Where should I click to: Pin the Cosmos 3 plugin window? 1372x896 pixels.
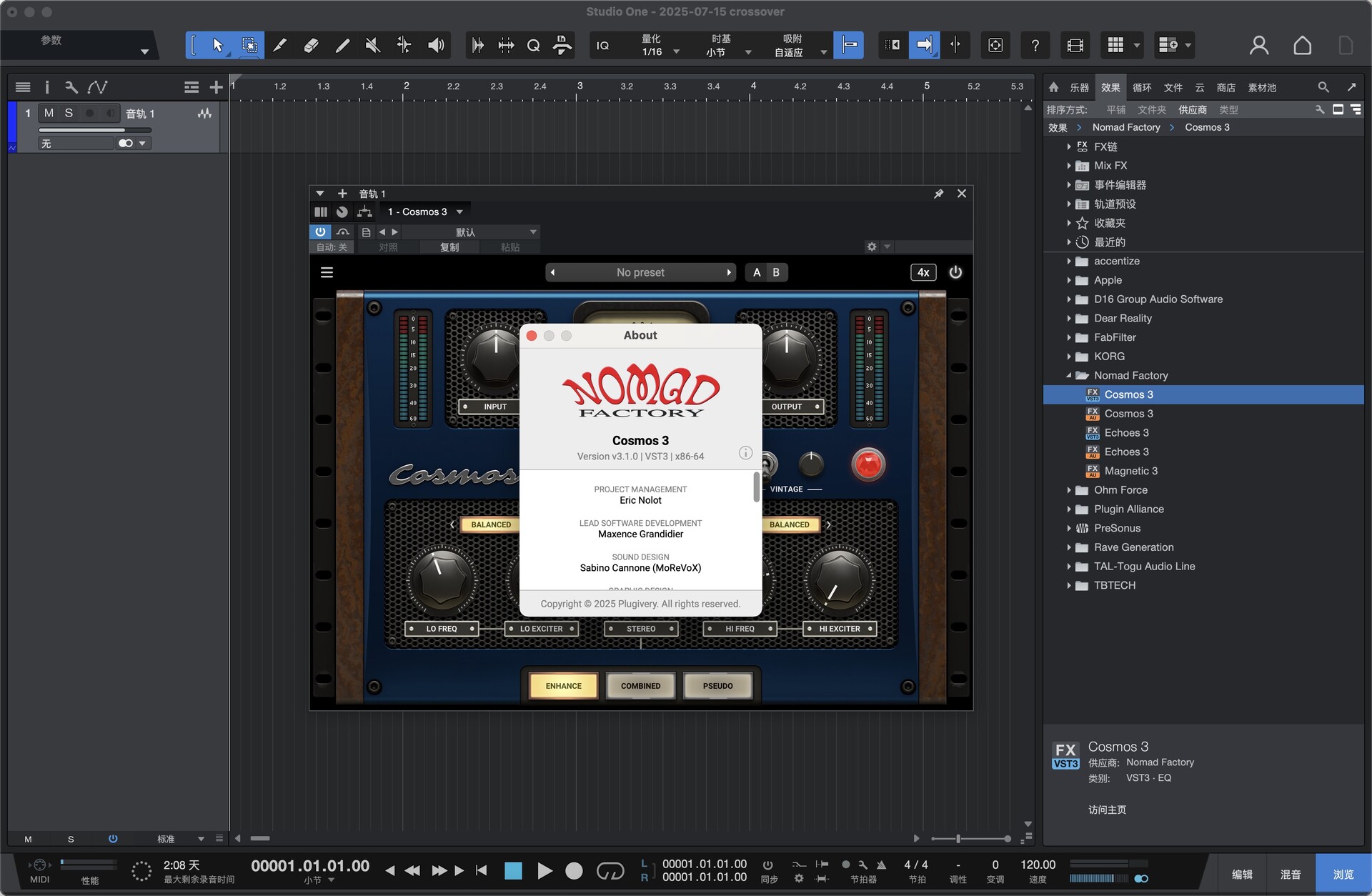(938, 194)
